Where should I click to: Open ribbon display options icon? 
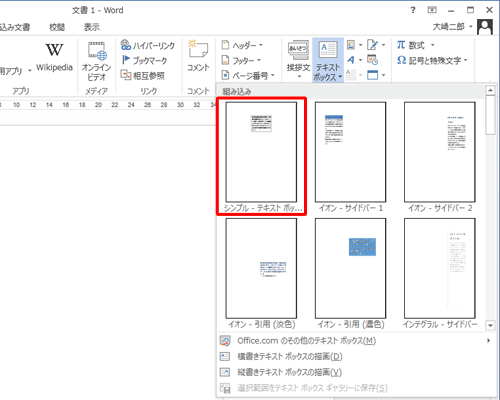pyautogui.click(x=432, y=10)
